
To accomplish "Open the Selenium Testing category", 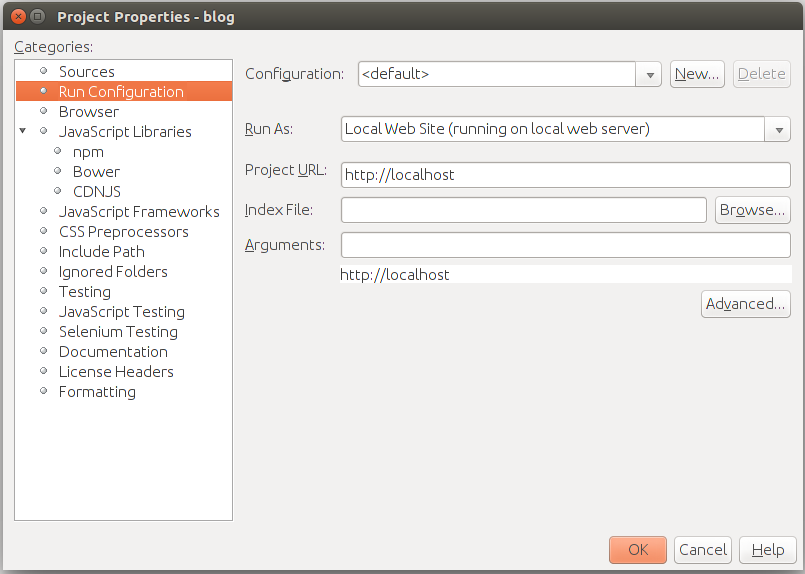I will 118,332.
